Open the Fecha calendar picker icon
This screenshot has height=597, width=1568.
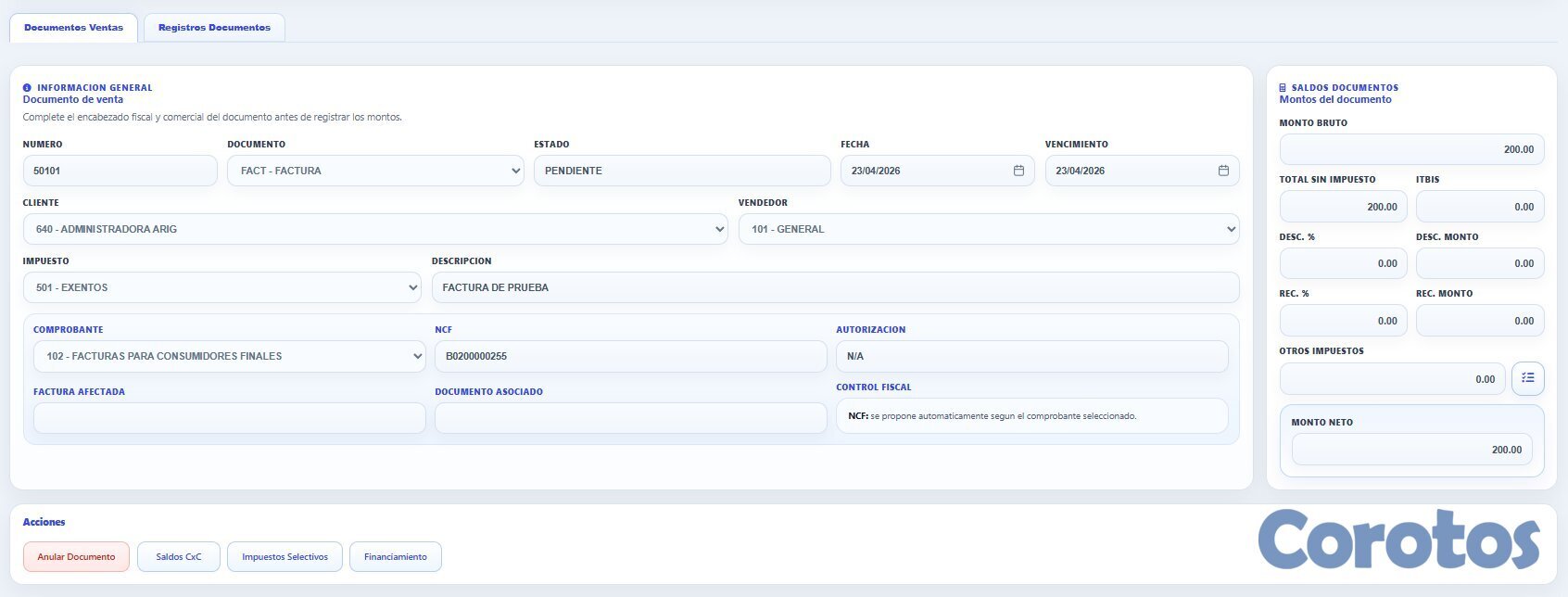click(x=1018, y=171)
